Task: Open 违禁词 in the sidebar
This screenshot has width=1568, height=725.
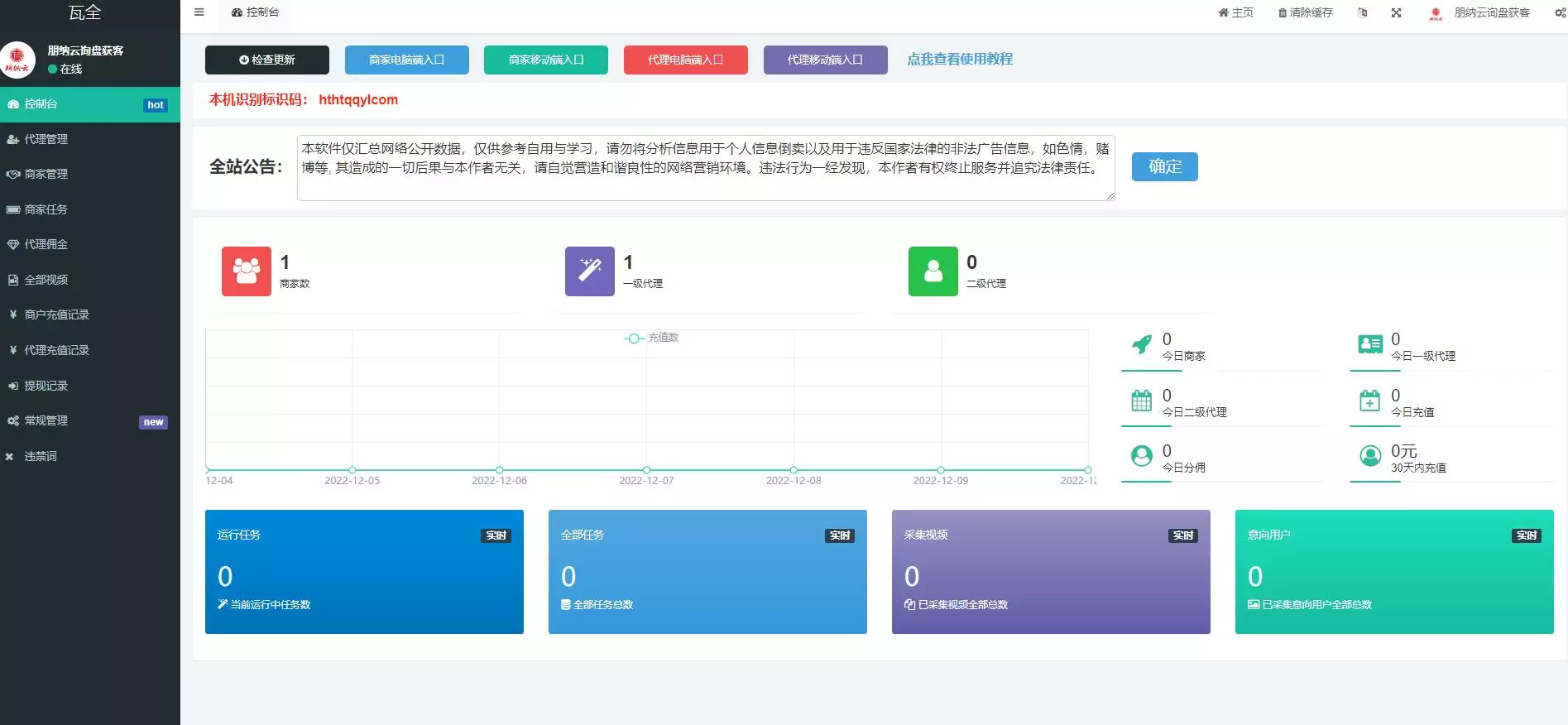Action: 90,456
